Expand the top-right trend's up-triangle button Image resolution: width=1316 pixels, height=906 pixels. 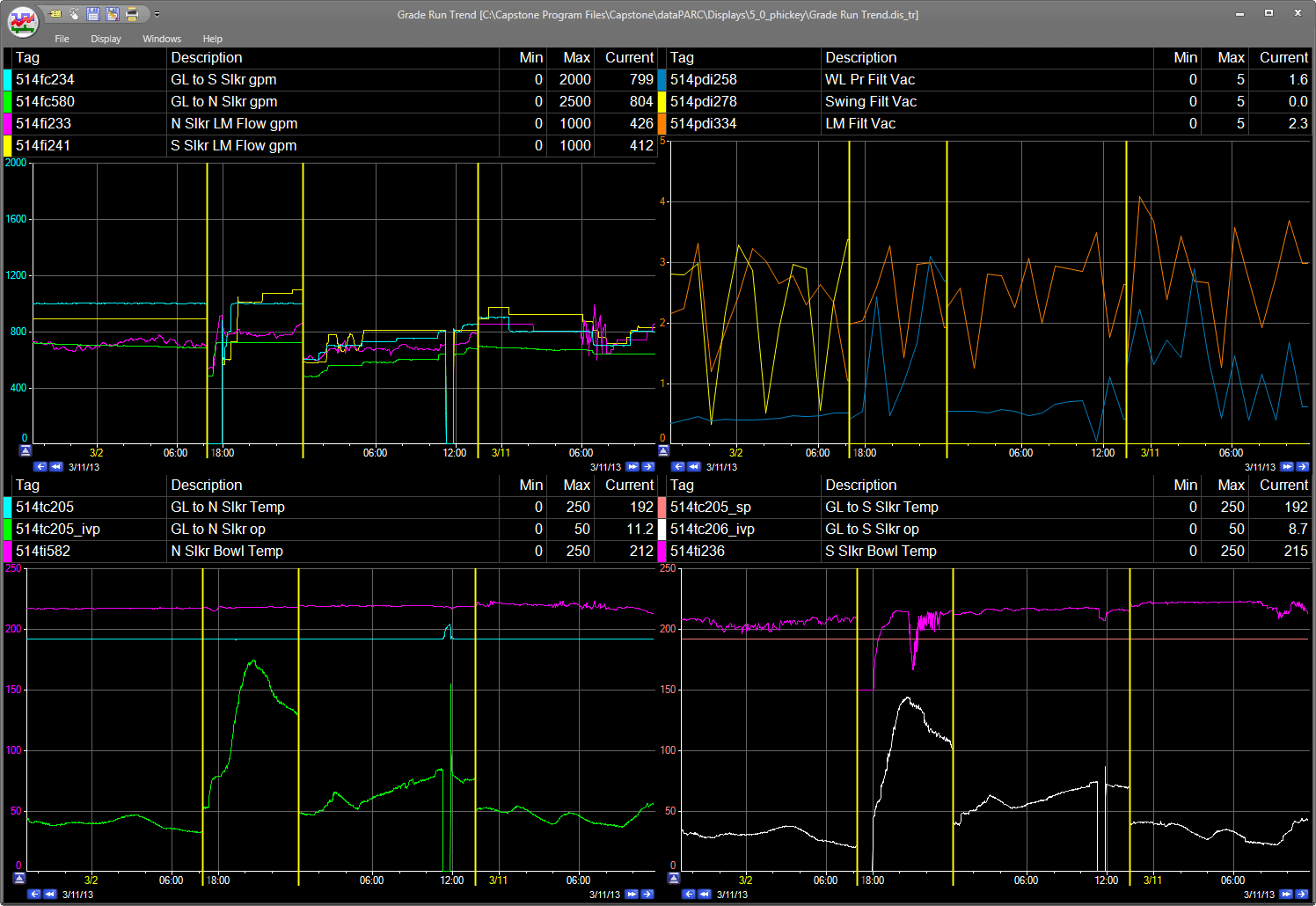point(663,450)
